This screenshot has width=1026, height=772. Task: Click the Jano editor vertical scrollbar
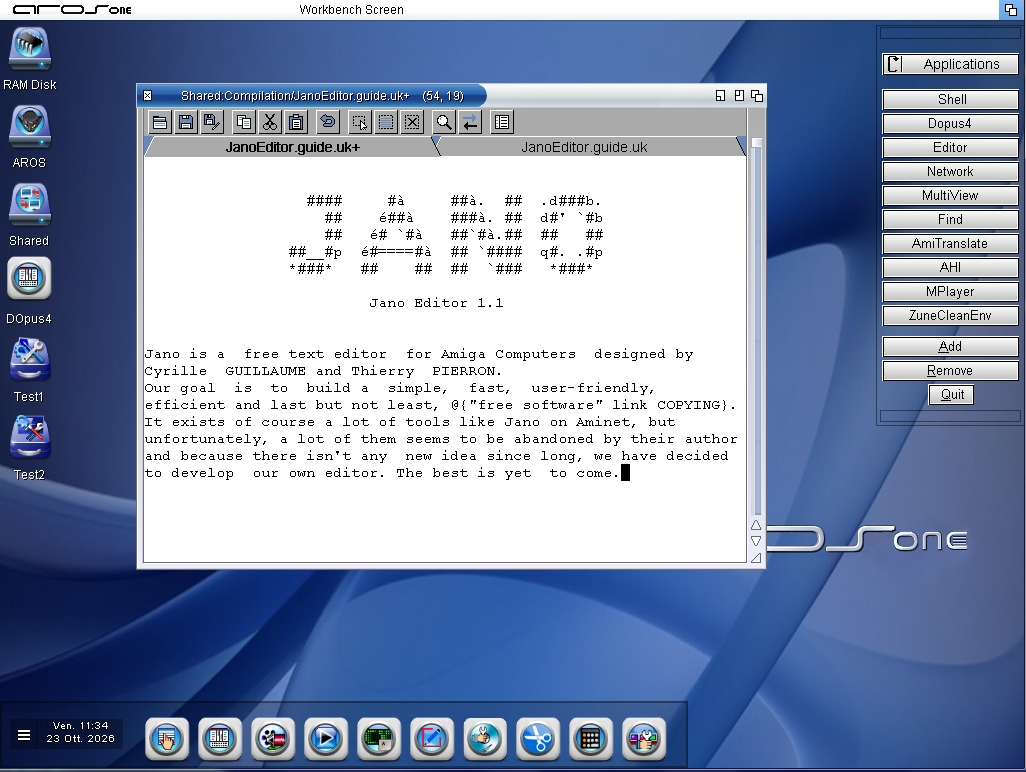[x=756, y=327]
